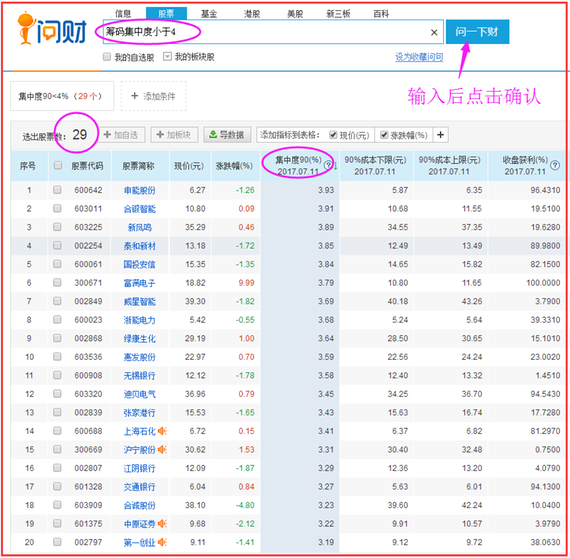Click the search input containing 筹码集中度小于4
The height and width of the screenshot is (558, 570).
pyautogui.click(x=273, y=32)
